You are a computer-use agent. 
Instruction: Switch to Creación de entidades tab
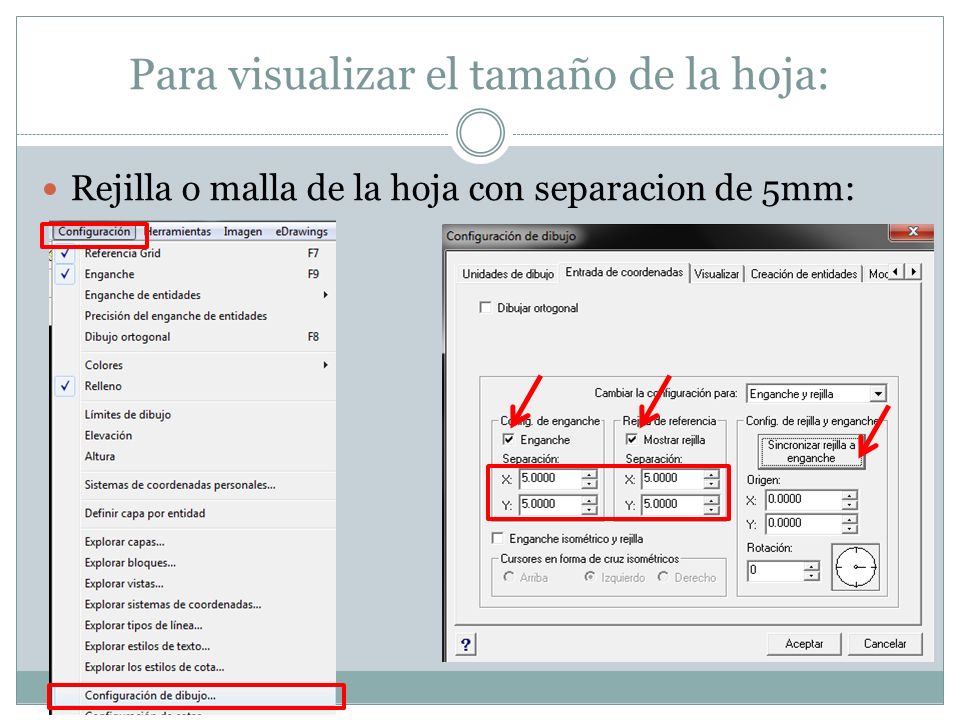(804, 274)
